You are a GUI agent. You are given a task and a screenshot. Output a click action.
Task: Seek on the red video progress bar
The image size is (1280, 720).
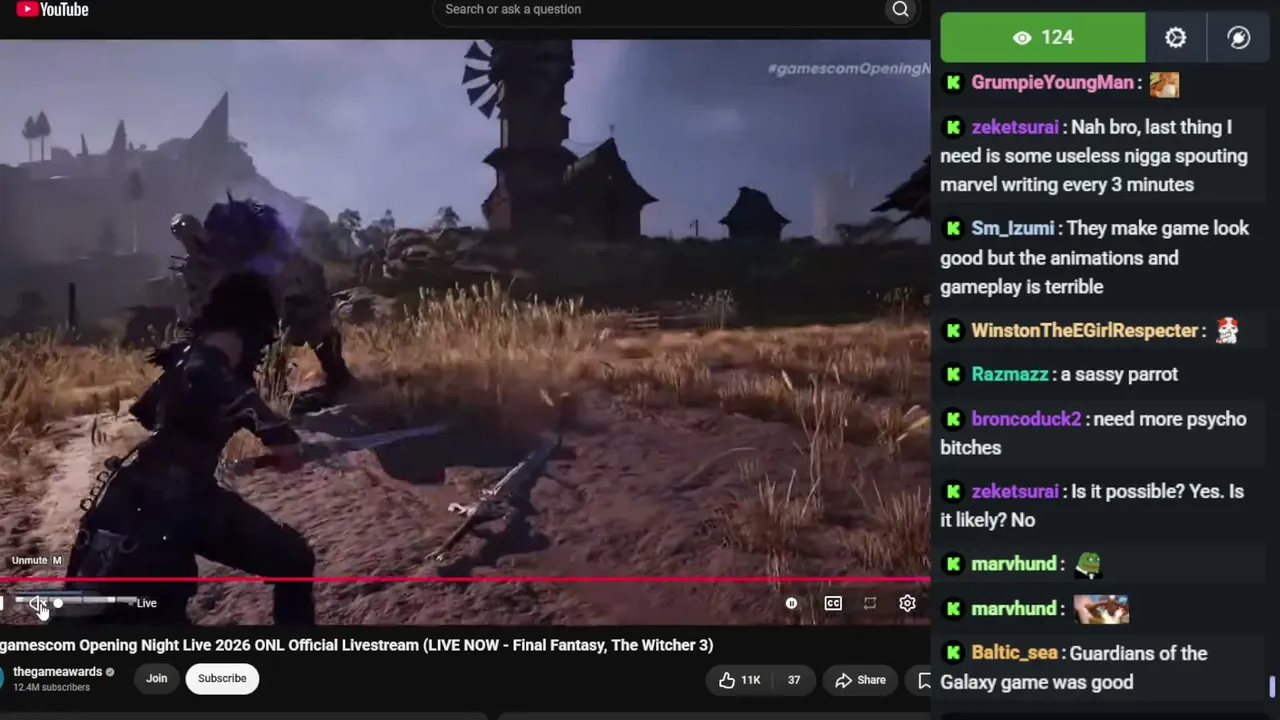[465, 578]
